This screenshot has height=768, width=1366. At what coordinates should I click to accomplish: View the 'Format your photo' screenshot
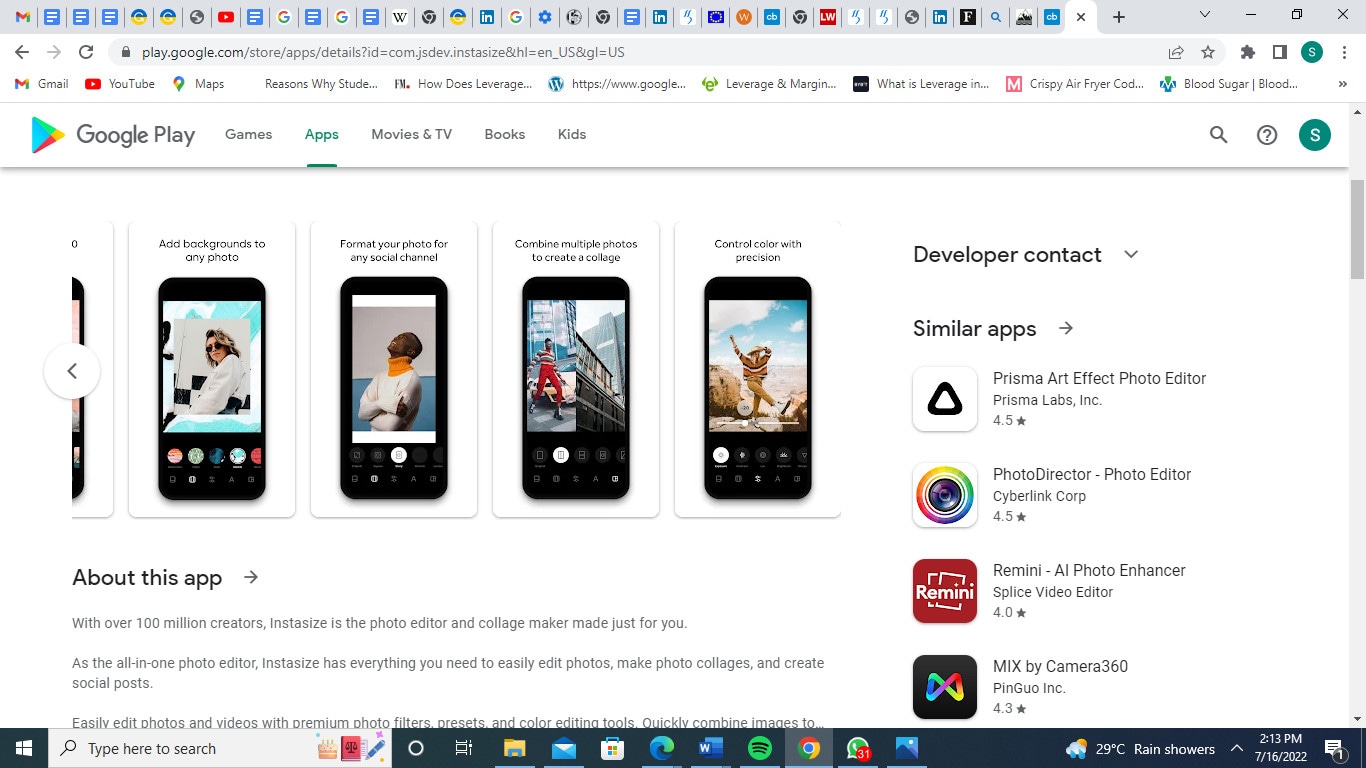coord(394,369)
